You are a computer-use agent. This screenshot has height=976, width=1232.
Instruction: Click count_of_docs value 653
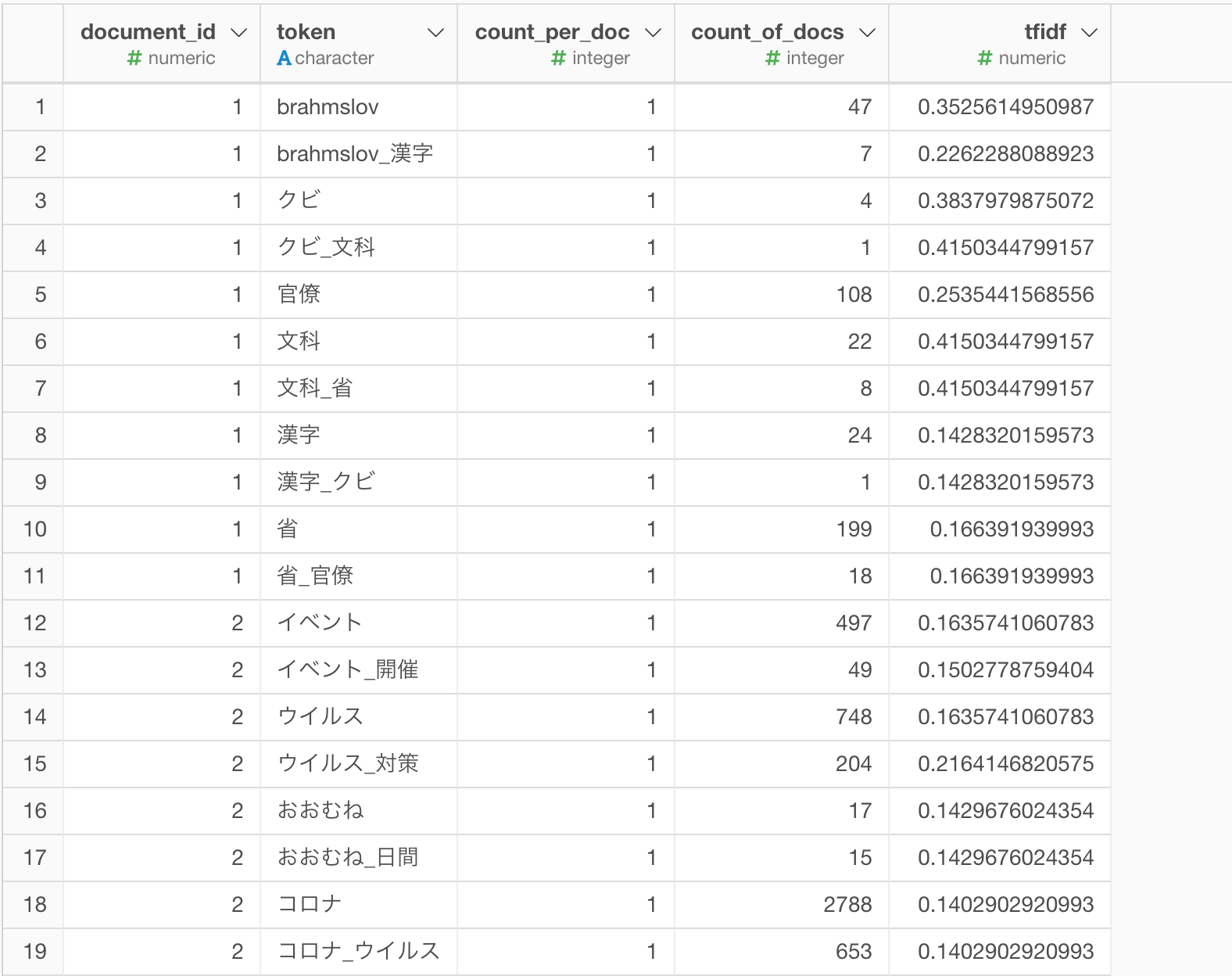coord(854,952)
